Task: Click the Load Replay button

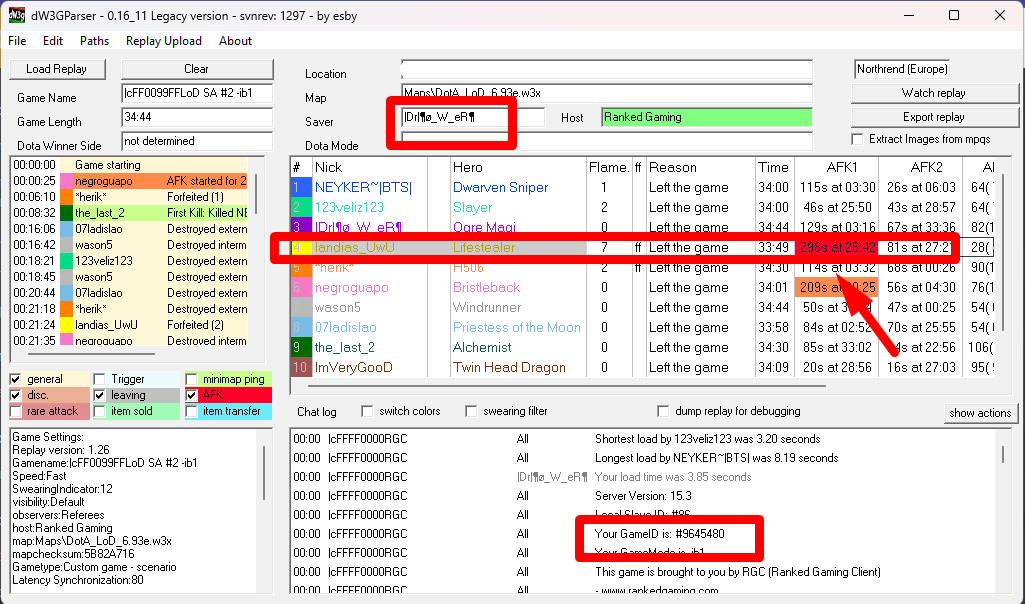Action: [x=56, y=69]
